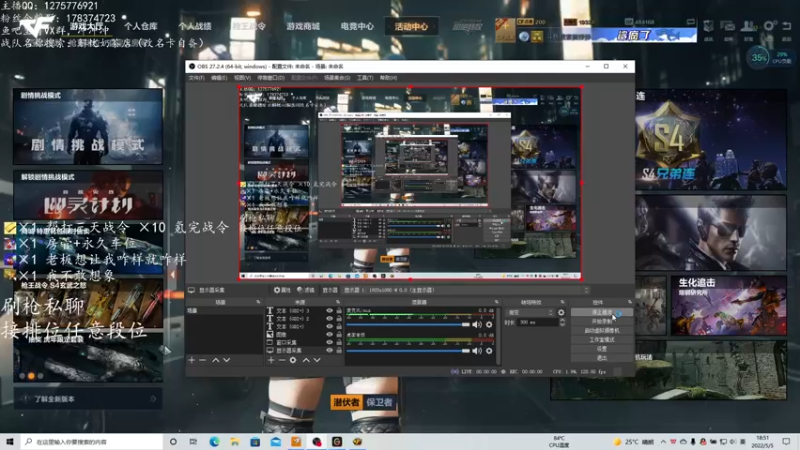
Task: Open source properties gear in sources panel toolbar
Action: 293,360
